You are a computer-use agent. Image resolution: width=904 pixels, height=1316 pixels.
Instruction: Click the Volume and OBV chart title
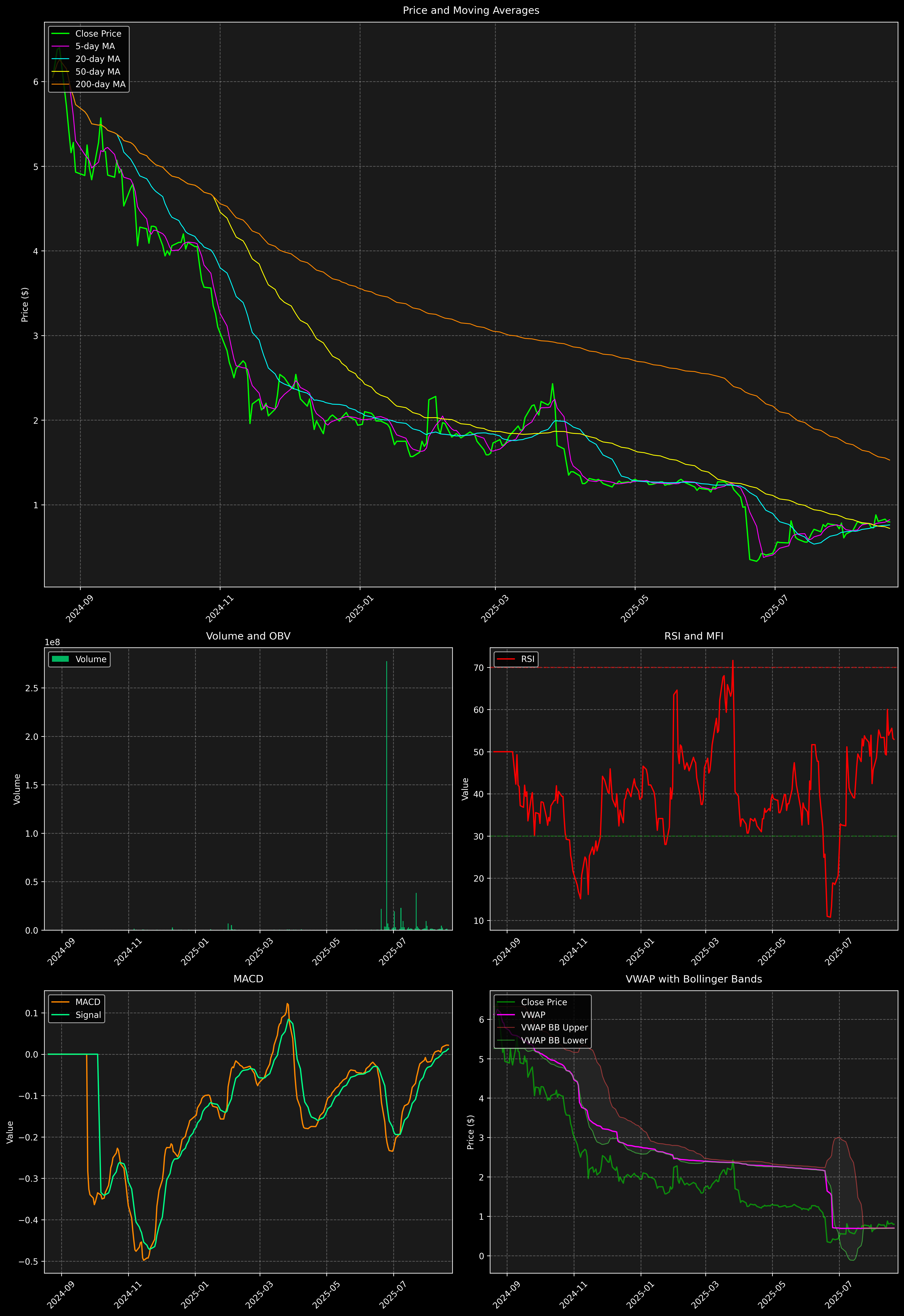click(x=248, y=636)
